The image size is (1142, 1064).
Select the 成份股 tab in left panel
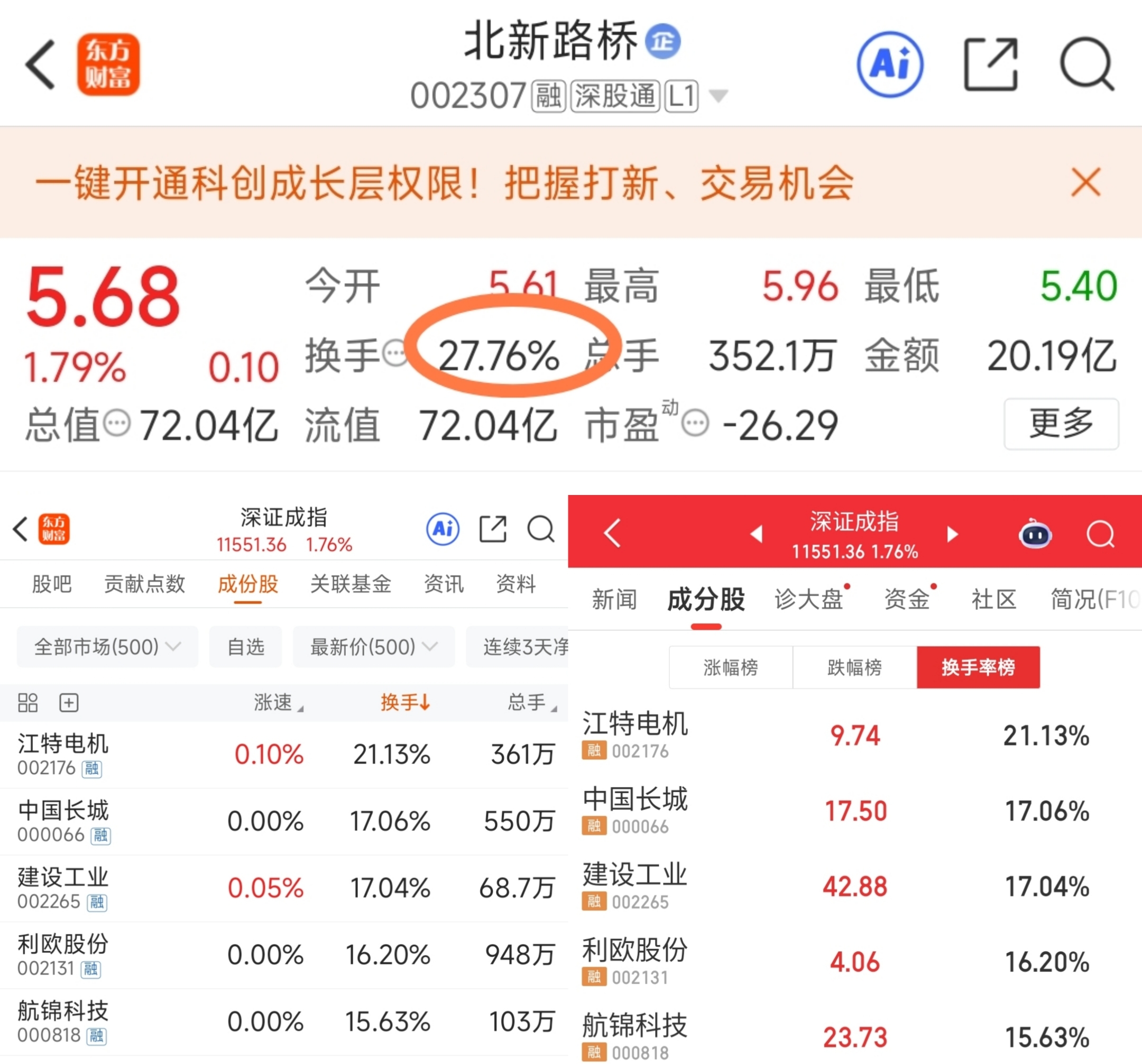(x=247, y=584)
